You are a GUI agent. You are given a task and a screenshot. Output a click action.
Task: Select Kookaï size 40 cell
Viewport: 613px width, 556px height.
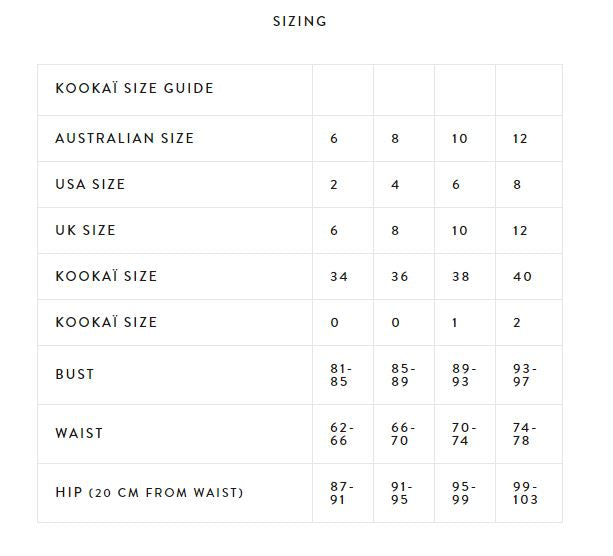tap(522, 276)
